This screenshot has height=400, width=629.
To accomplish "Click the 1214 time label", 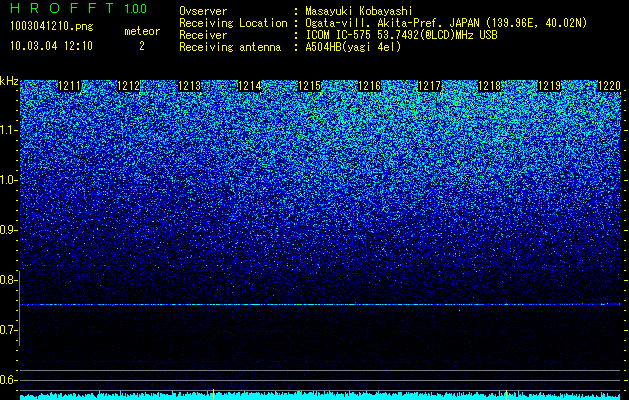I will coord(250,86).
